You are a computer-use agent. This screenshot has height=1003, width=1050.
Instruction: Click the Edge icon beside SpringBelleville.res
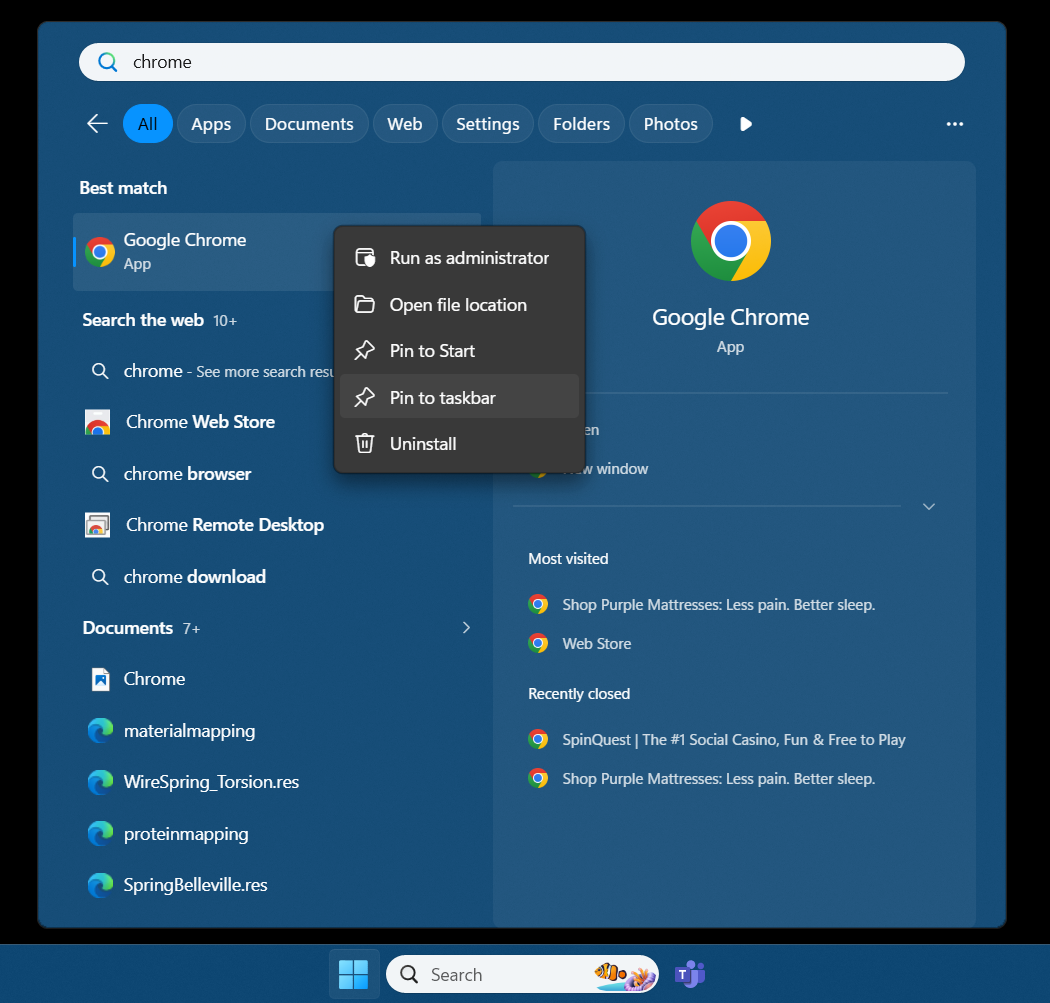[100, 885]
